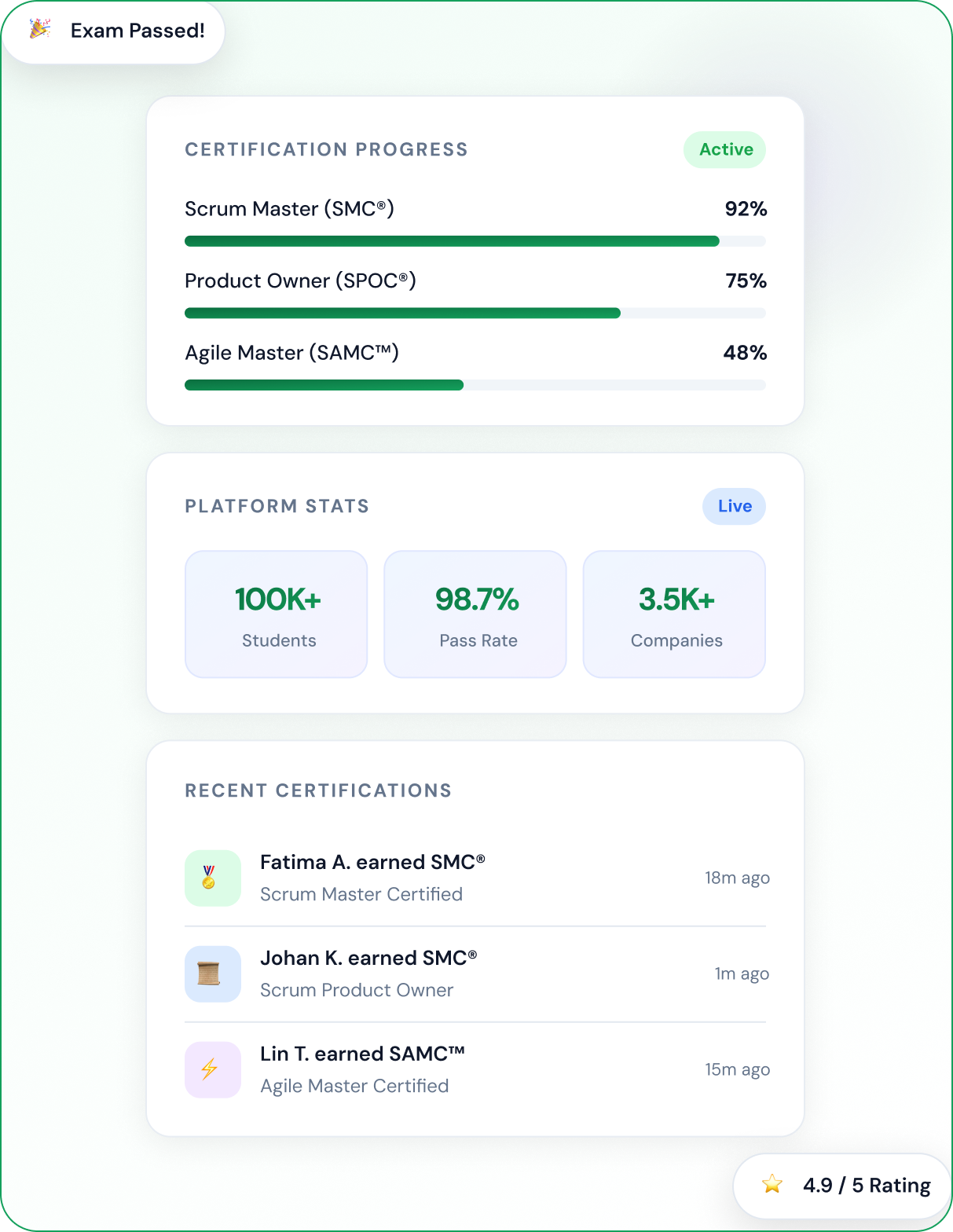953x1232 pixels.
Task: Click the Live status badge
Action: (x=734, y=506)
